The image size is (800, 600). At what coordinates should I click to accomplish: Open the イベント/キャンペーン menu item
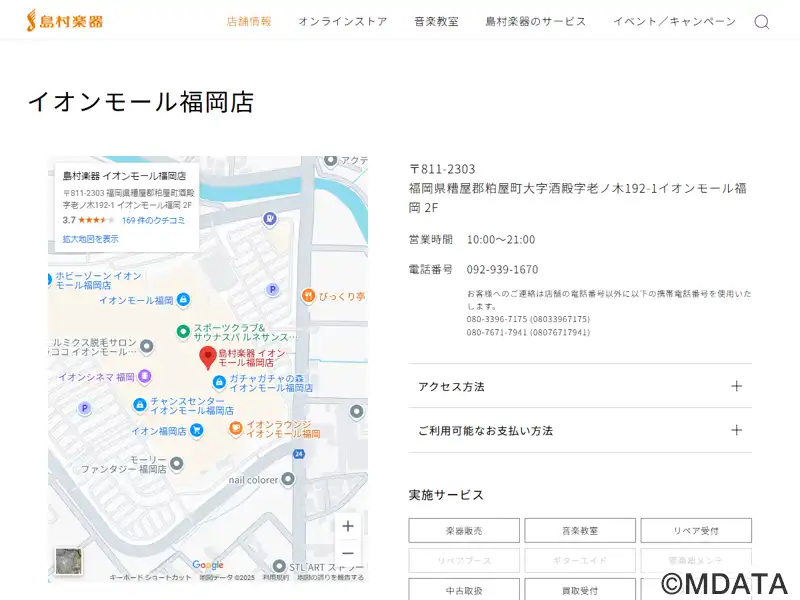(x=674, y=21)
